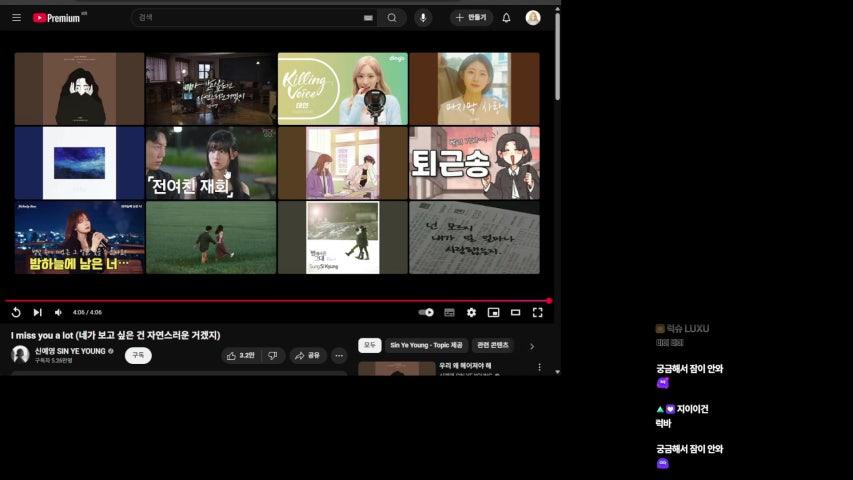The height and width of the screenshot is (480, 853).
Task: Skip to the next video
Action: [x=38, y=312]
